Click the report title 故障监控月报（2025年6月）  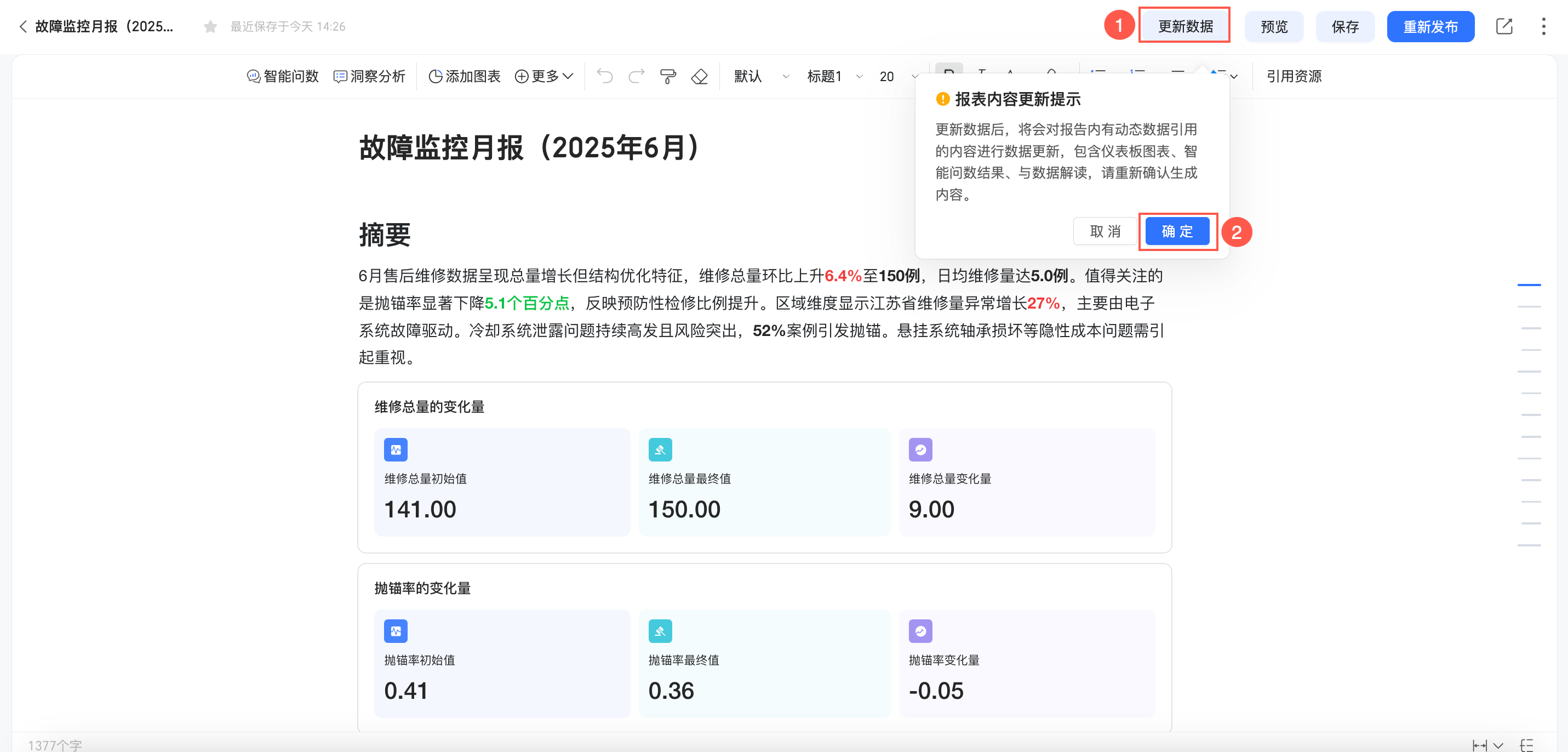pyautogui.click(x=529, y=148)
